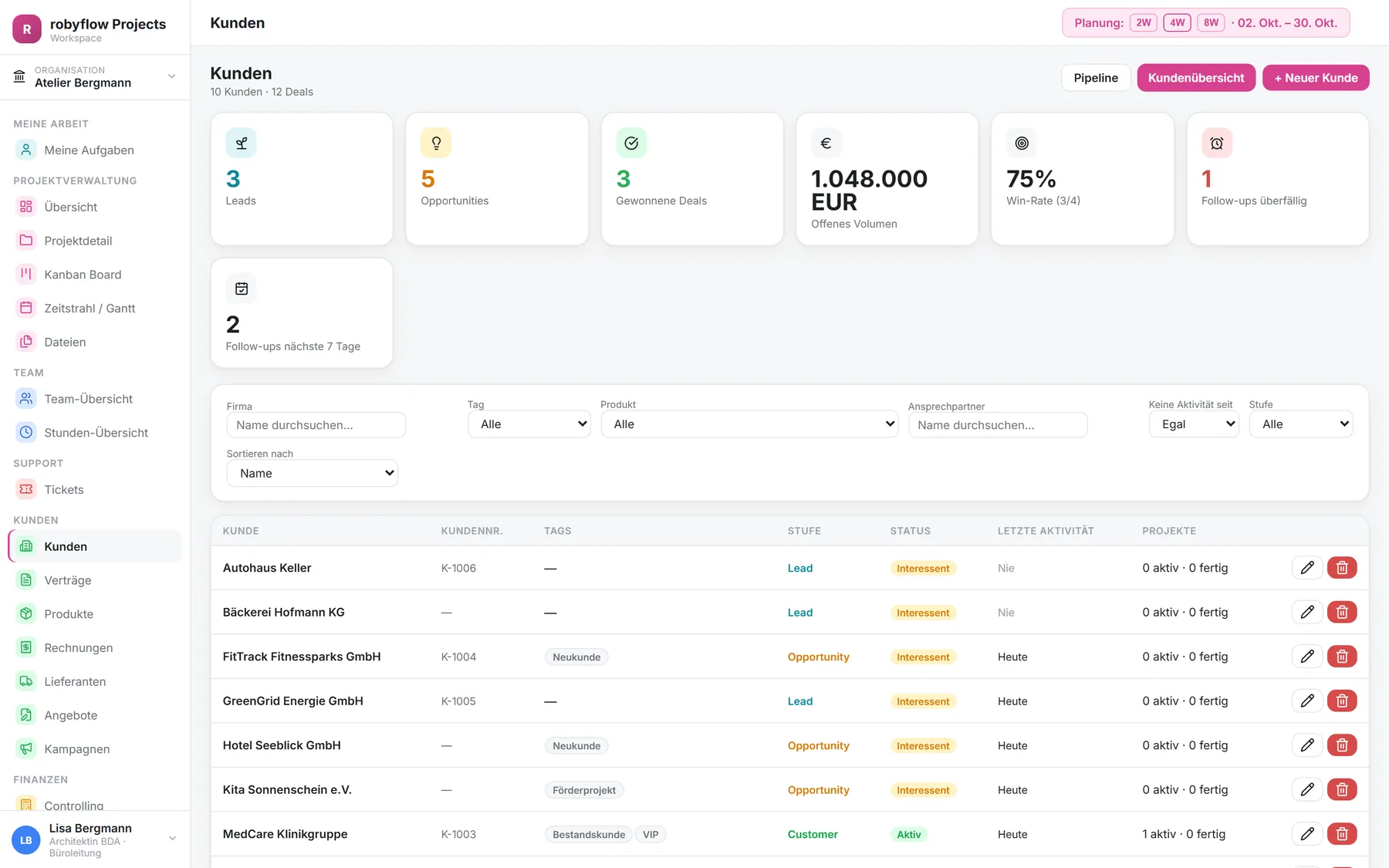Click the robyflow Projects R logo

coord(27,29)
